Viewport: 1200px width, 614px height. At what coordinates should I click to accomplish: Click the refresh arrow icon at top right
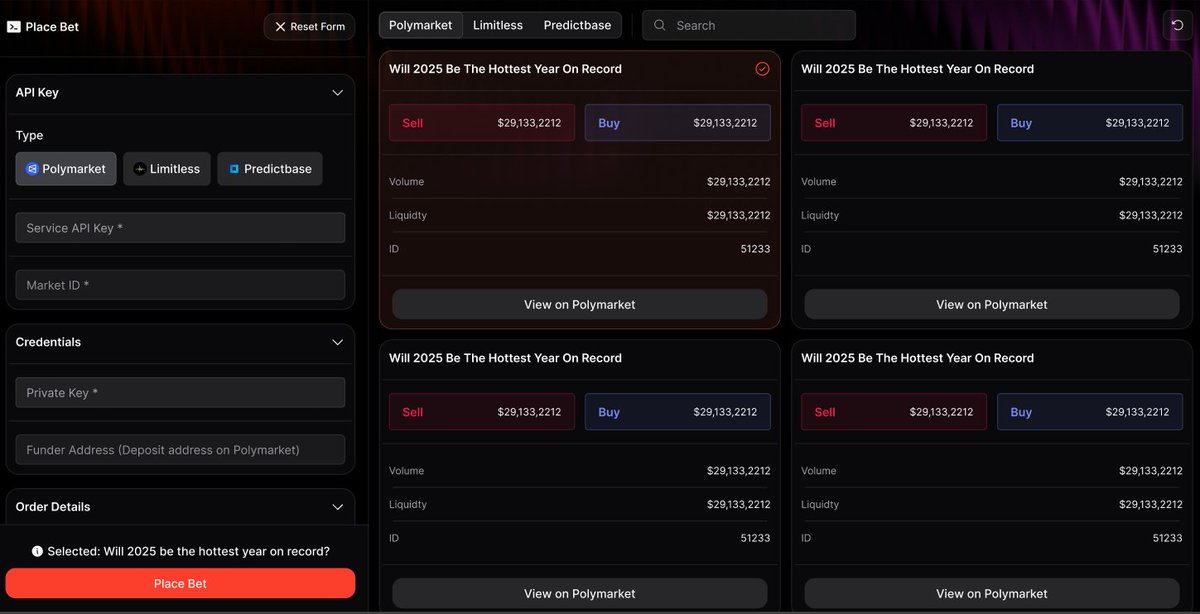click(1177, 25)
